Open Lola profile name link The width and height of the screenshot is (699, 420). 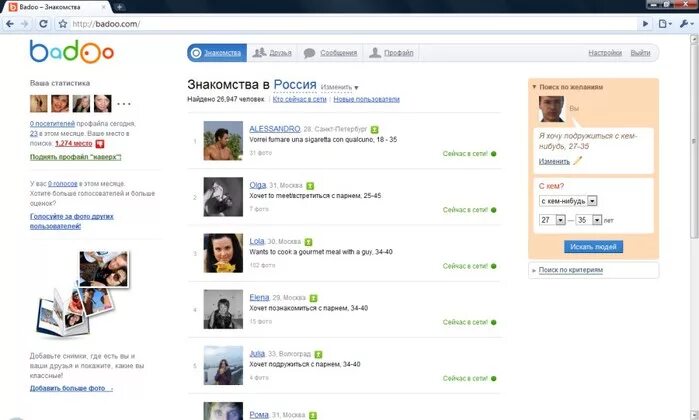(257, 241)
